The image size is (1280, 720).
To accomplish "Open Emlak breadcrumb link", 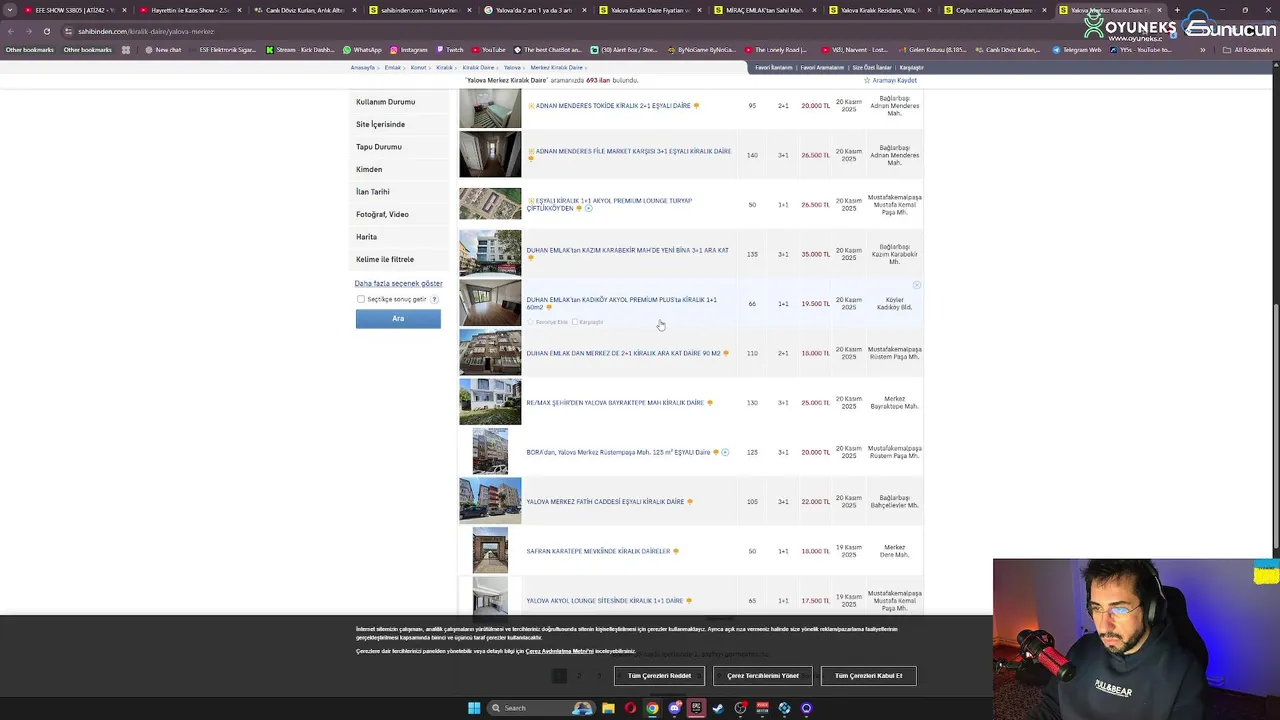I will click(393, 68).
